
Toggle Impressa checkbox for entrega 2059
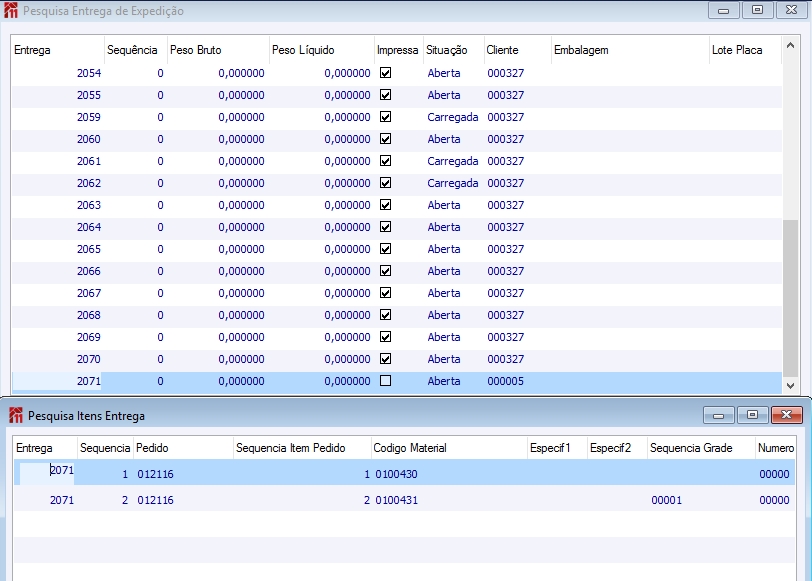click(385, 117)
